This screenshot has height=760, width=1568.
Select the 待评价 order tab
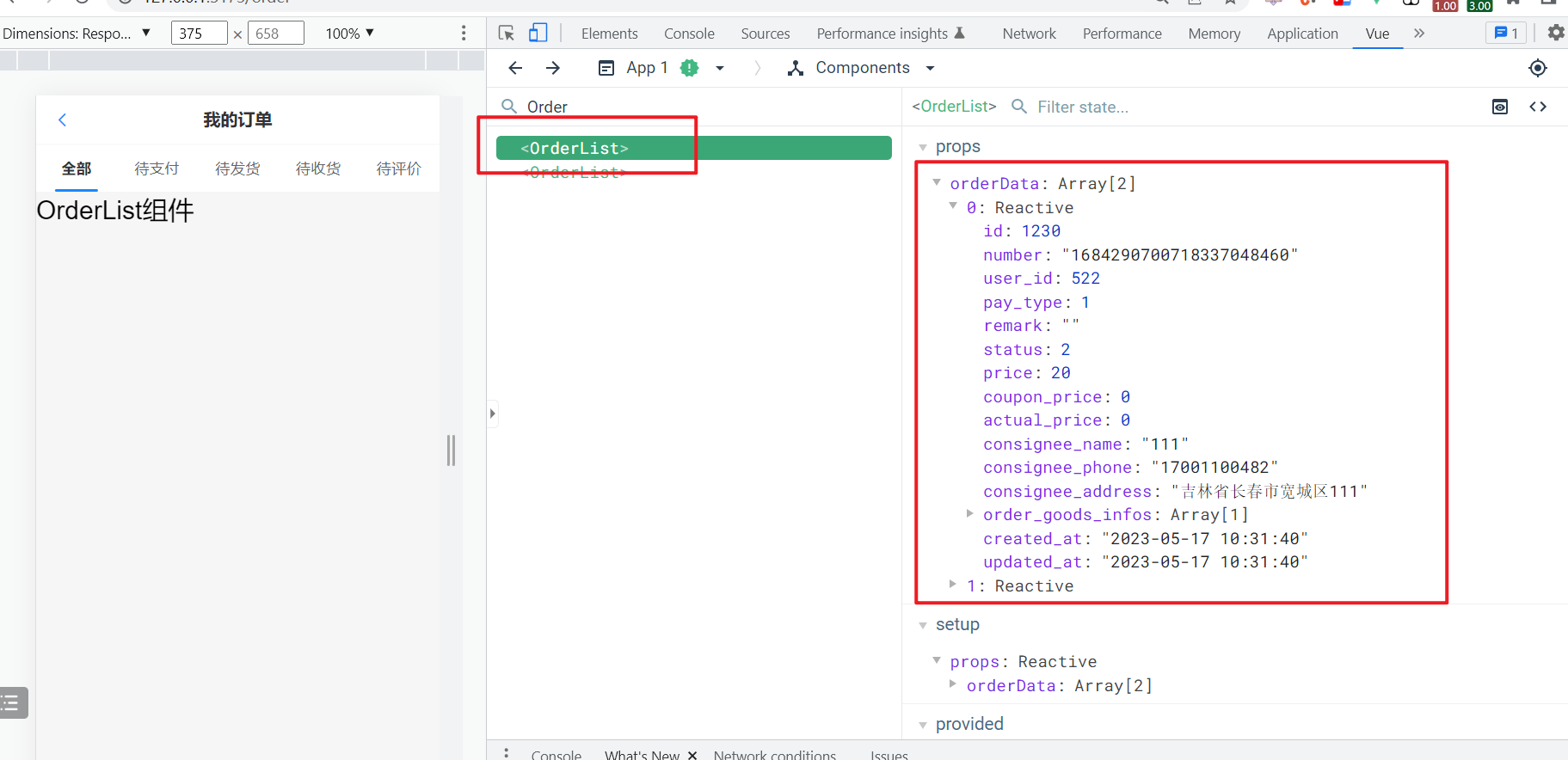click(399, 169)
